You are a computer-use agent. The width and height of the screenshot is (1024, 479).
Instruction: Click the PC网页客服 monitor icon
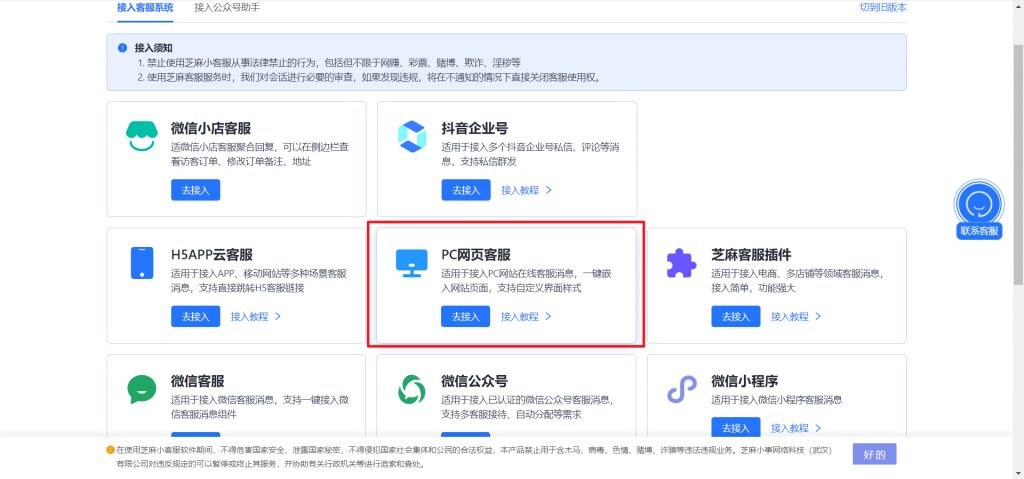[411, 263]
